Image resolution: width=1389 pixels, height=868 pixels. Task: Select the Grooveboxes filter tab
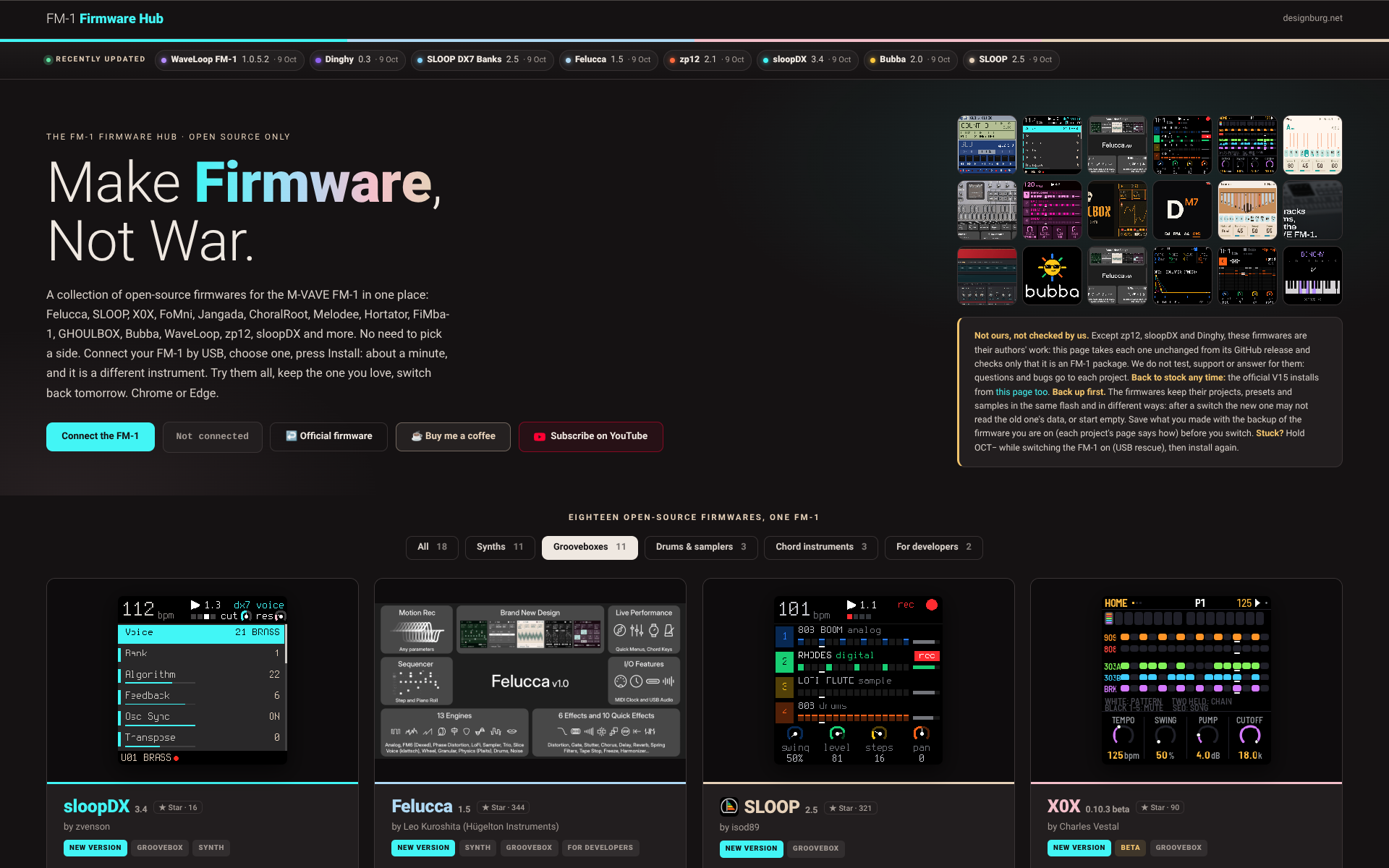590,548
